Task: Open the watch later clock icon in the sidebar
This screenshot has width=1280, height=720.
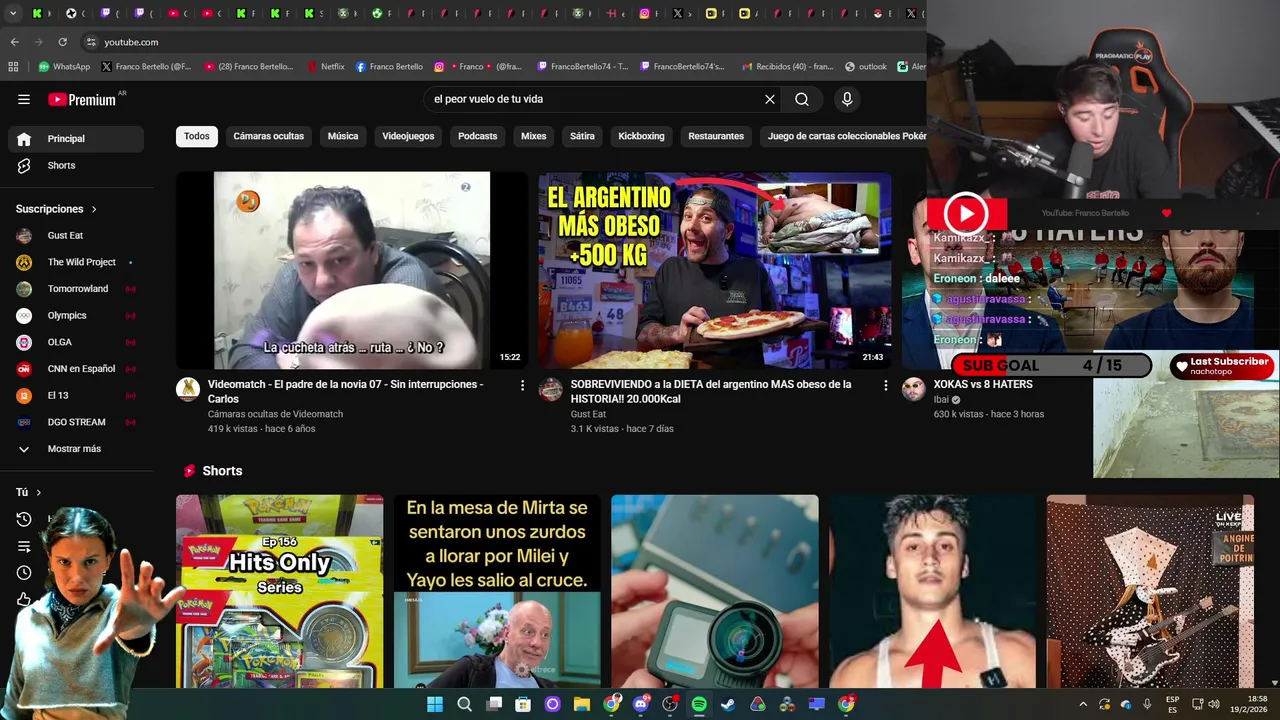Action: coord(24,573)
